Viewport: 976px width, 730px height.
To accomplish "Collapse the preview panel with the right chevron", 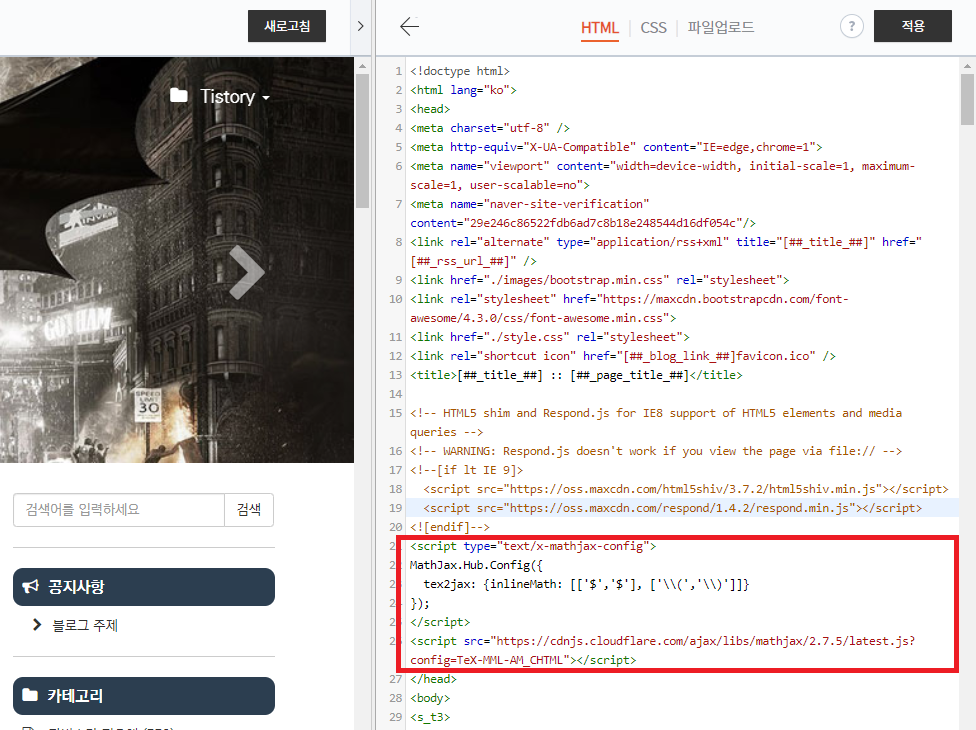I will pos(360,26).
